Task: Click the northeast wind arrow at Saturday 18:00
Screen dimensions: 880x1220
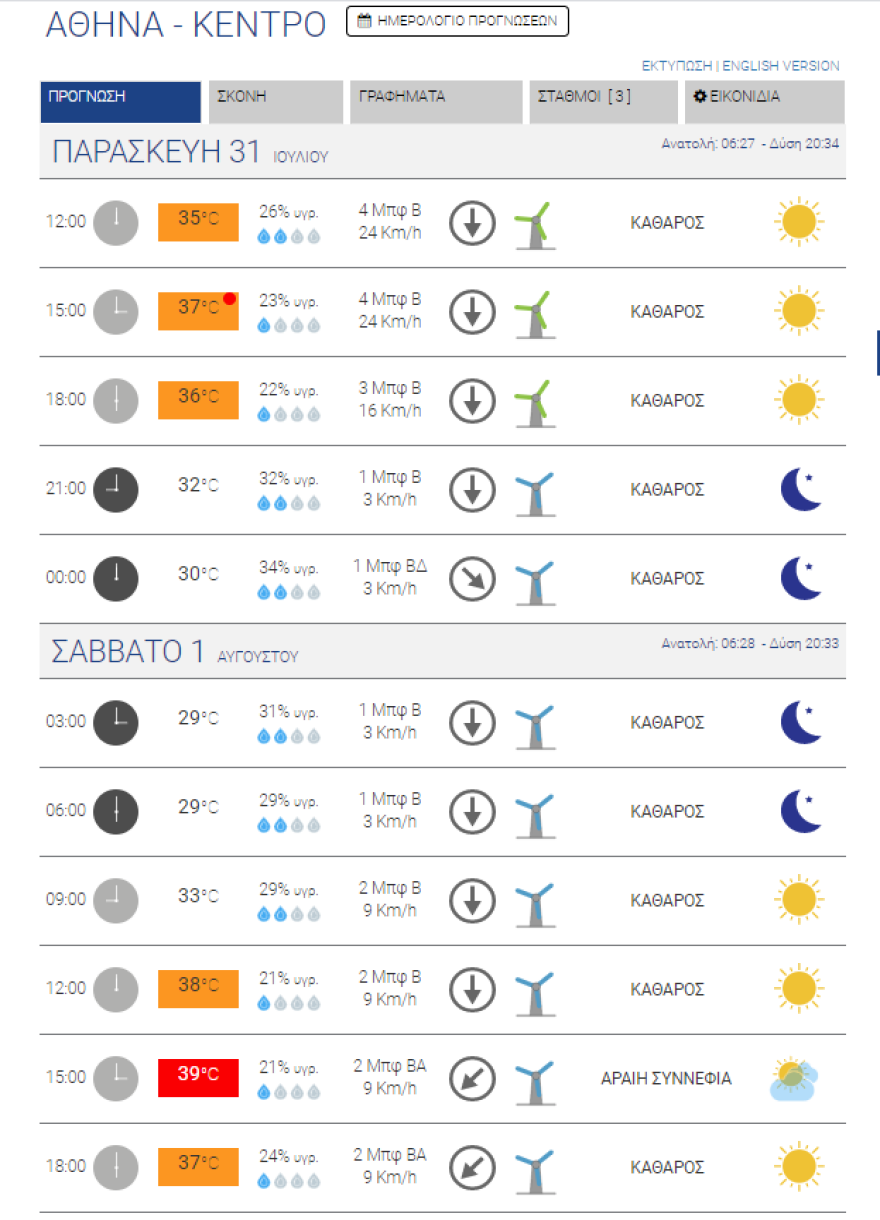Action: [x=472, y=1167]
